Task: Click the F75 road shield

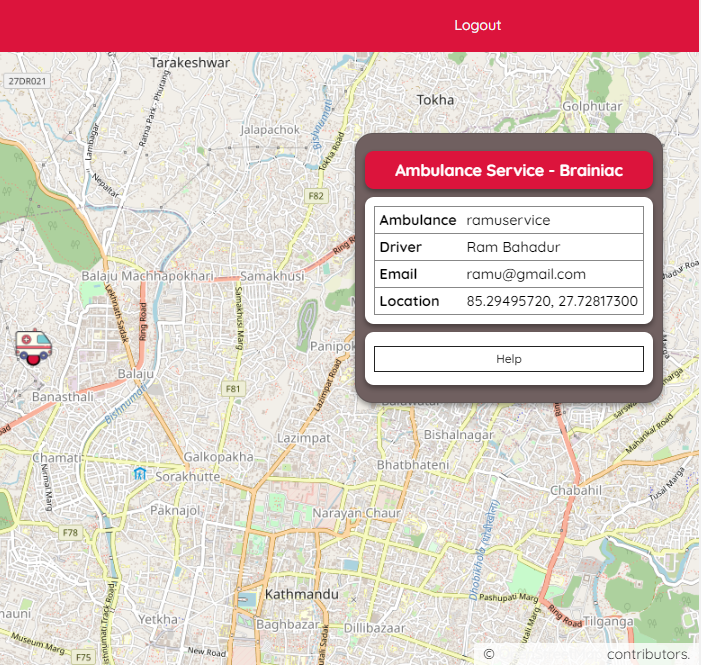Action: (x=84, y=657)
